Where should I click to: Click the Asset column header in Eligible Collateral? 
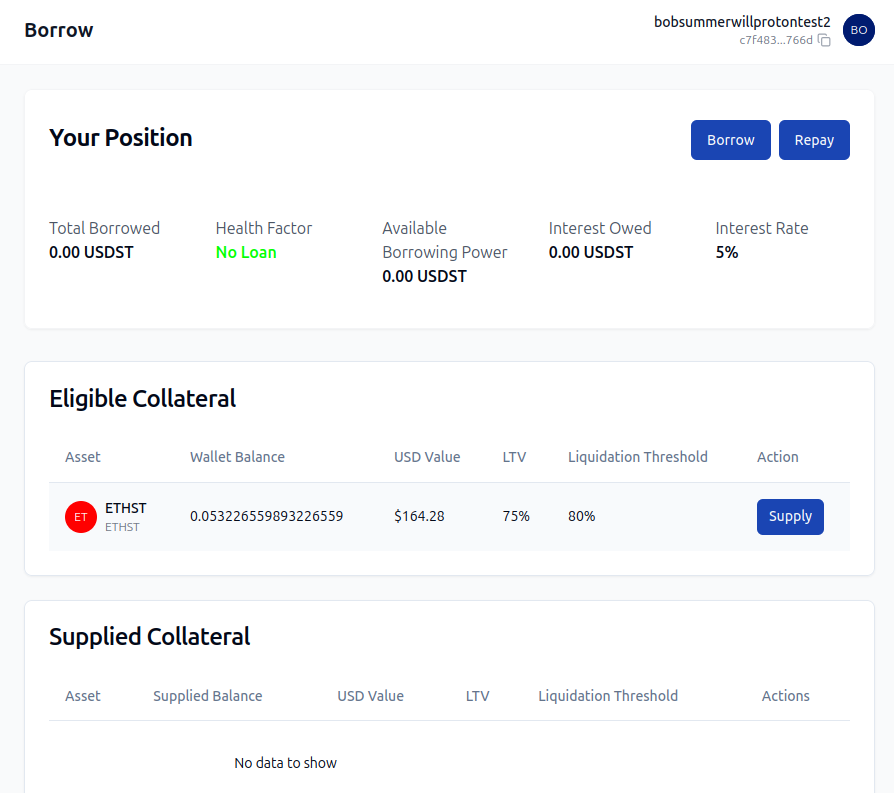pyautogui.click(x=82, y=457)
